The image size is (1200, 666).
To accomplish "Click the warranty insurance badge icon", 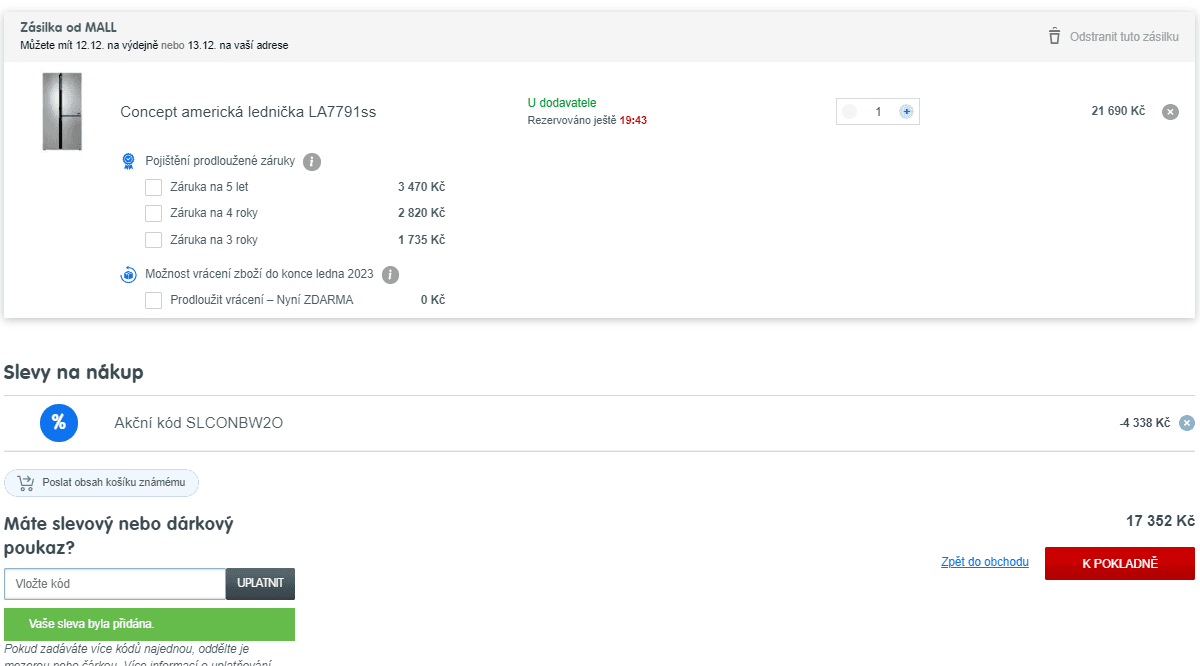I will click(128, 161).
